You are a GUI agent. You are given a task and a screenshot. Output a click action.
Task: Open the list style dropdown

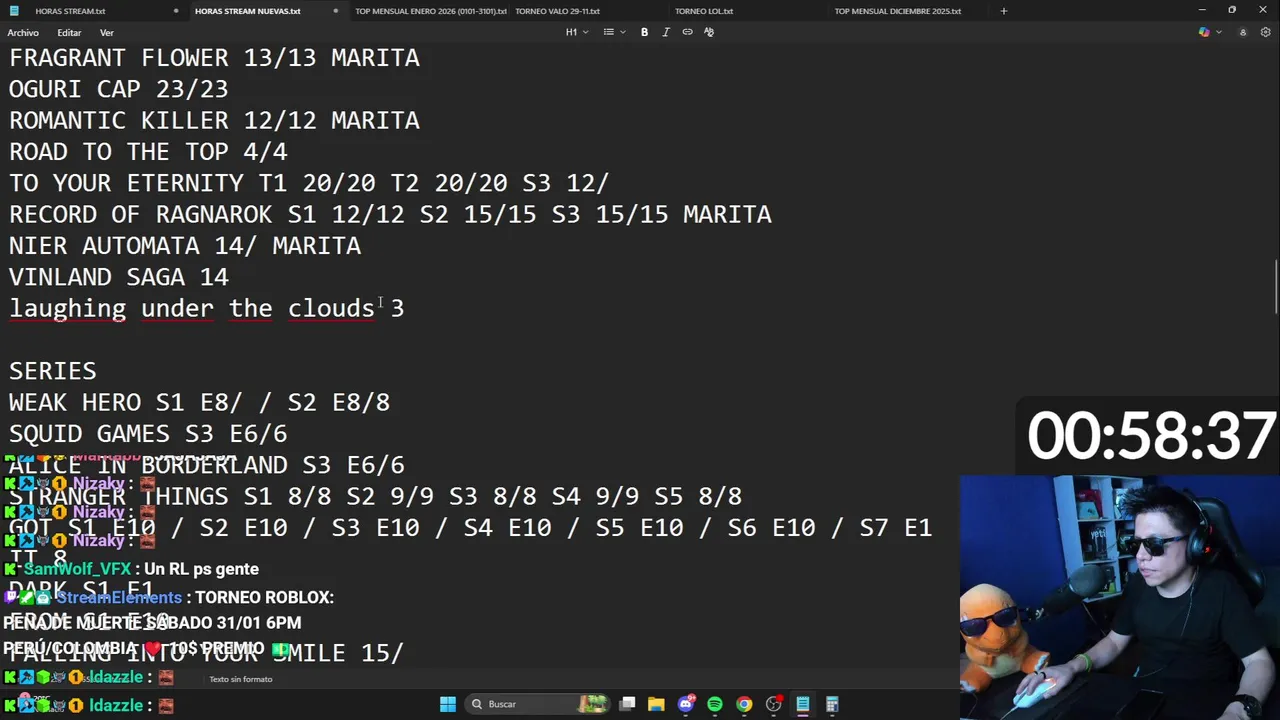coord(614,32)
